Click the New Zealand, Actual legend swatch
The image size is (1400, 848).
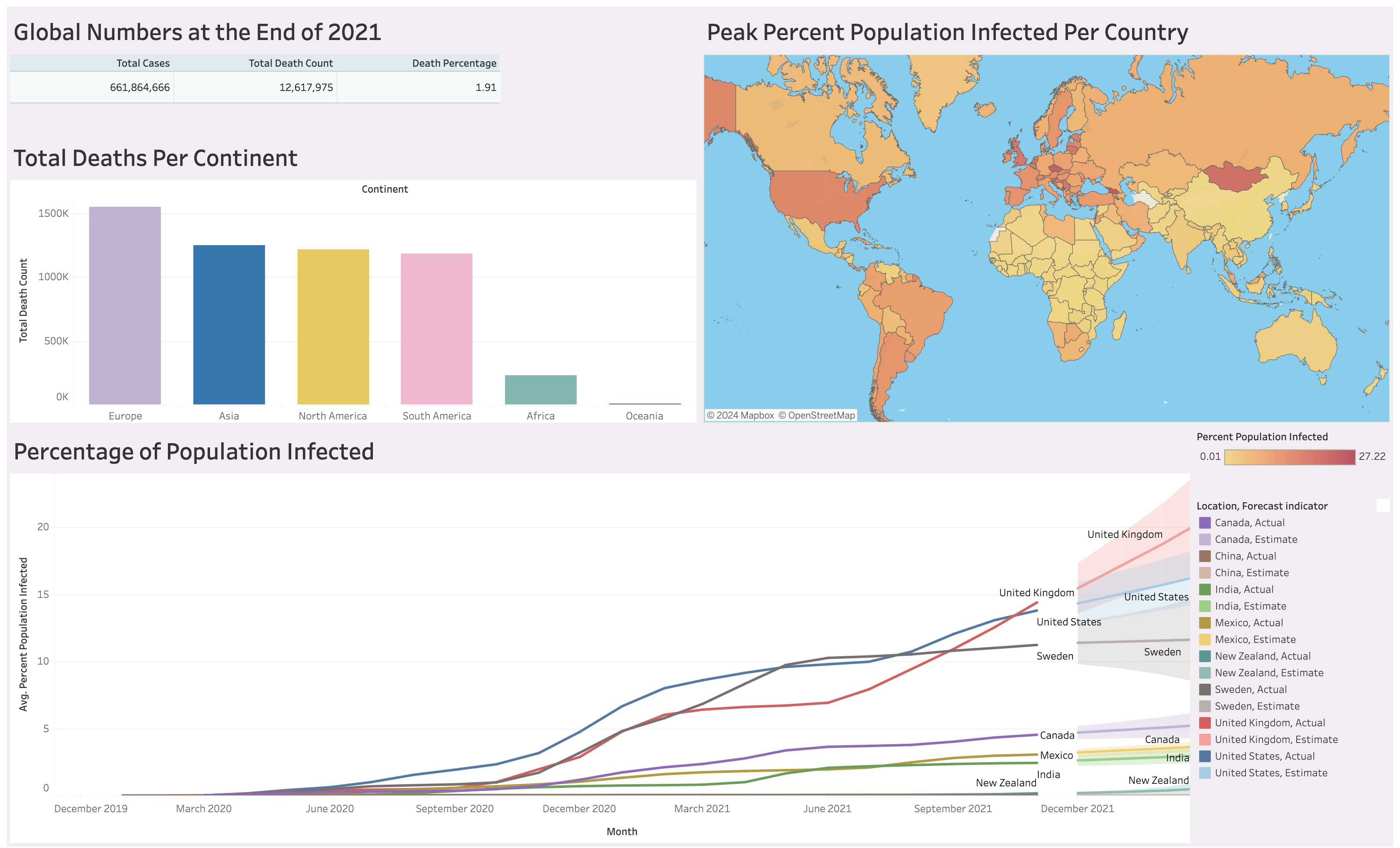1205,656
